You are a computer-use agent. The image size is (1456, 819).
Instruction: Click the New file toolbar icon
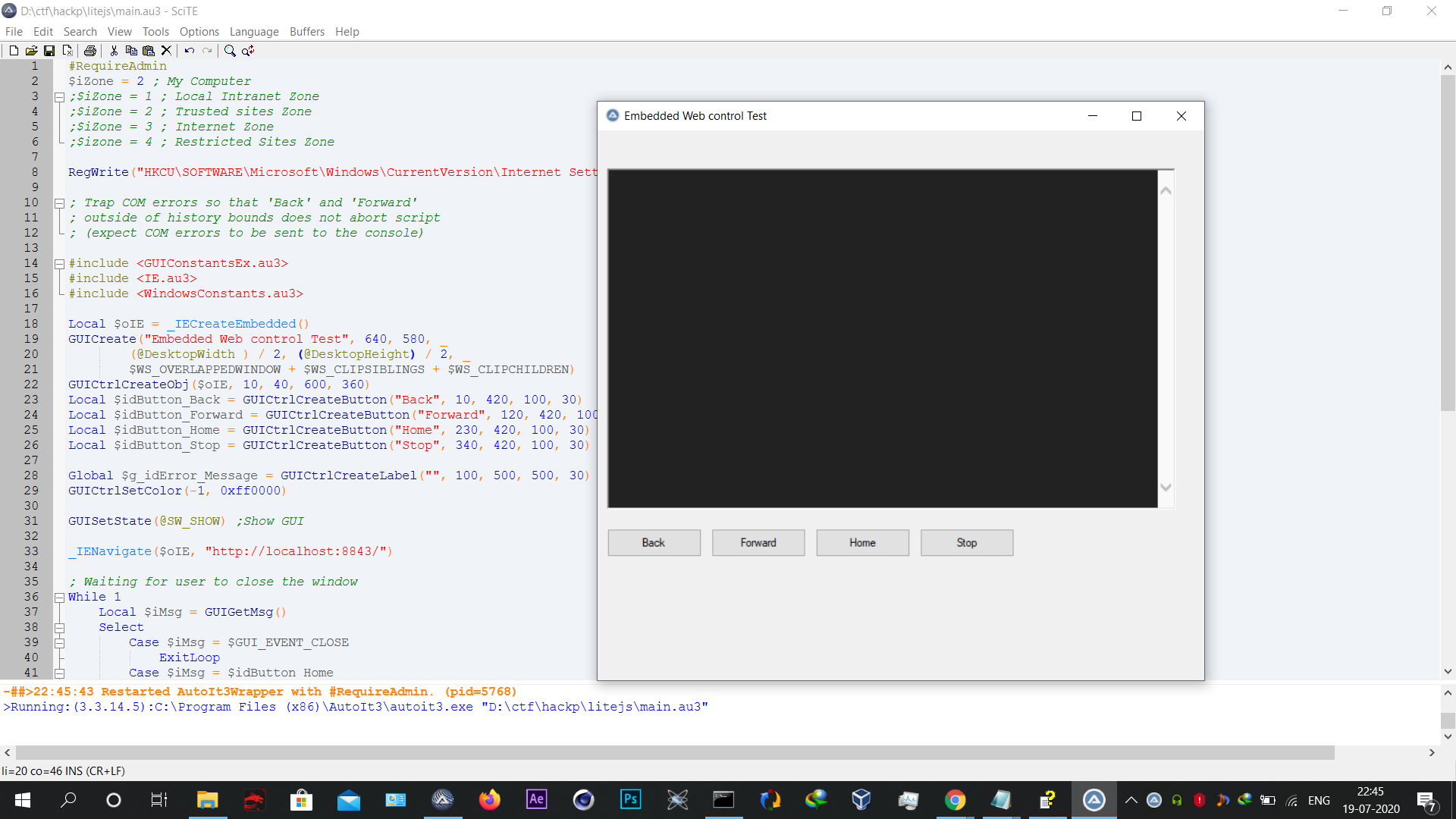[x=14, y=51]
